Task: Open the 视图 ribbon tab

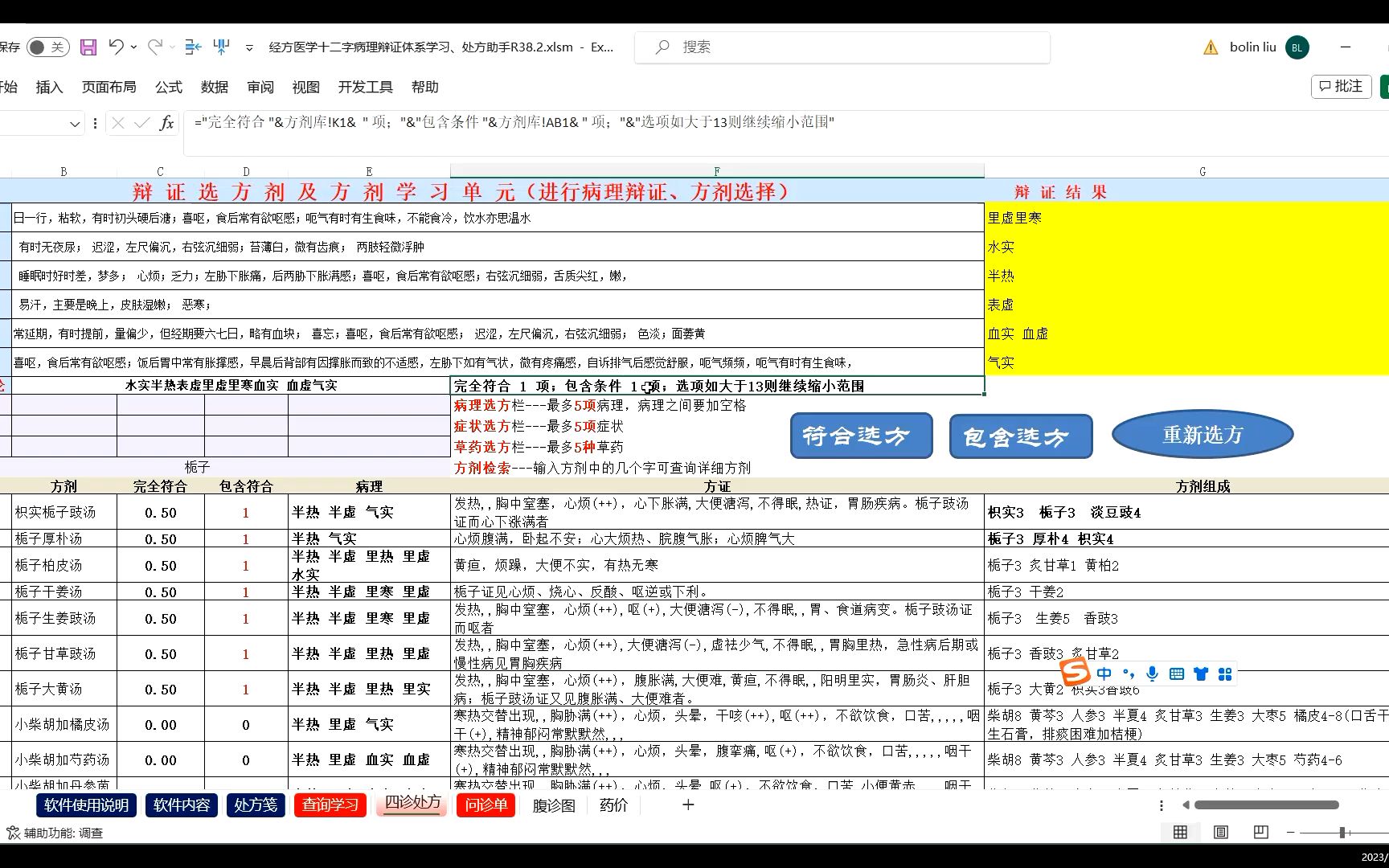Action: pos(306,87)
